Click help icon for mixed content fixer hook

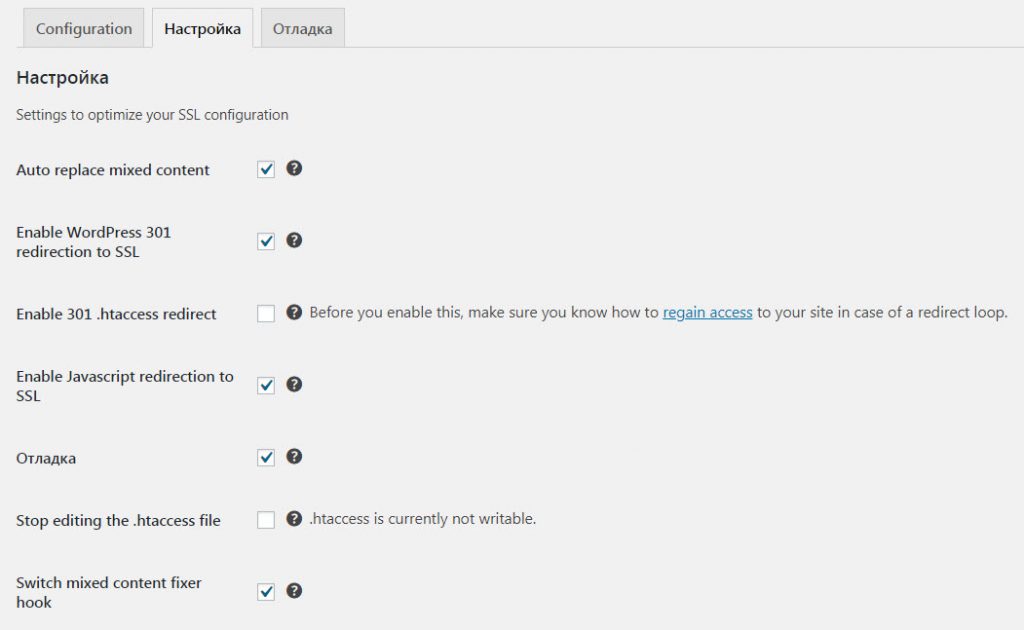(x=294, y=590)
